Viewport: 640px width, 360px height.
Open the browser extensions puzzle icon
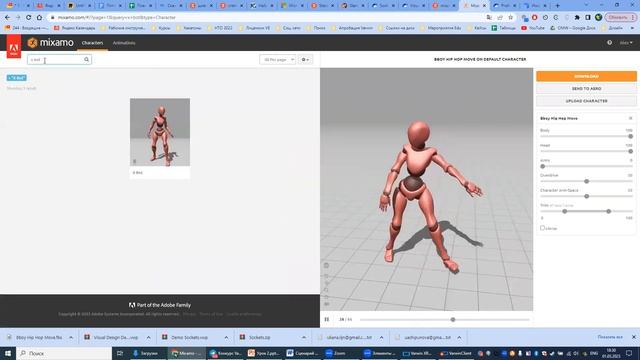[577, 18]
